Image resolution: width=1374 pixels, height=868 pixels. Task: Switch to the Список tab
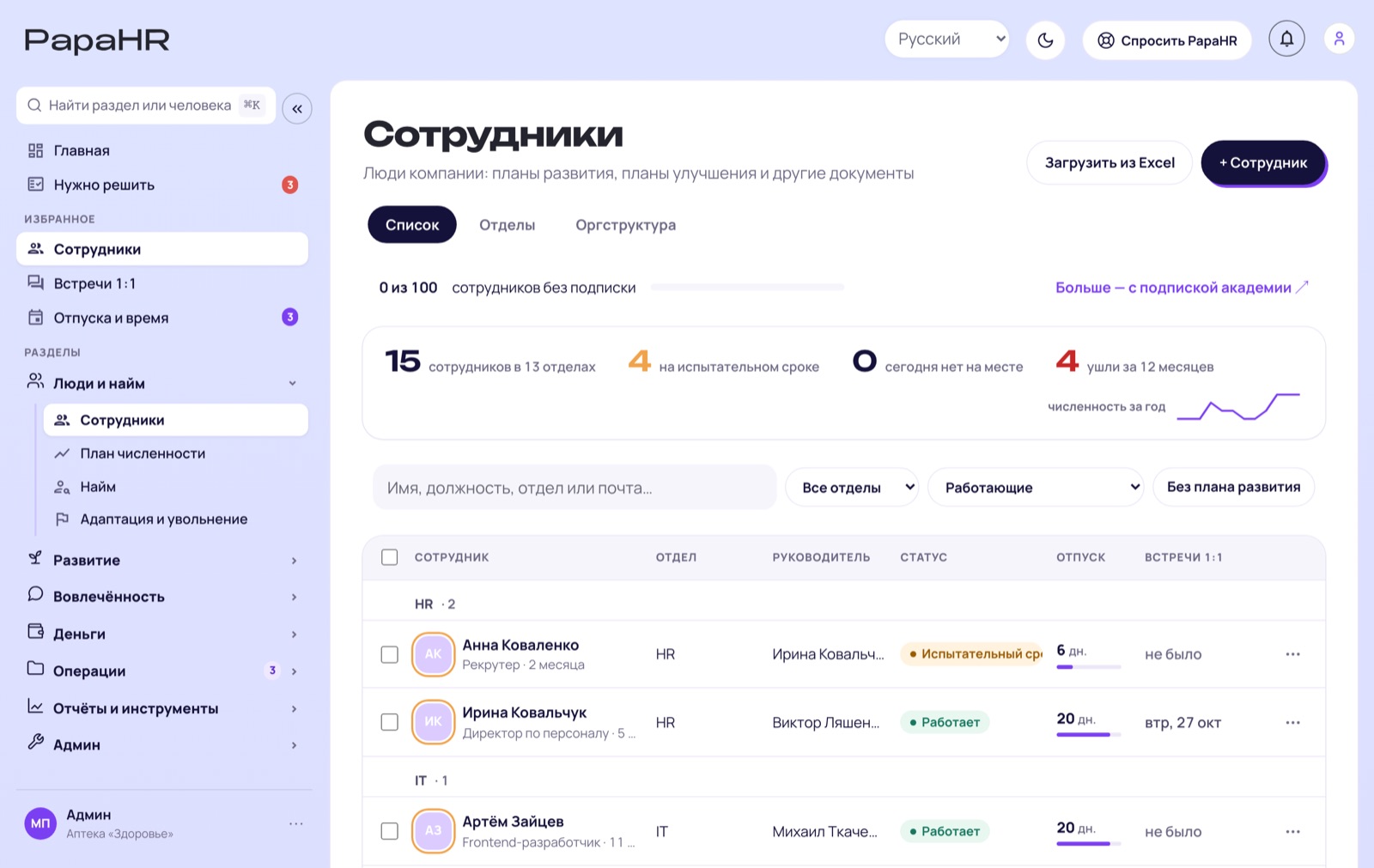coord(412,224)
